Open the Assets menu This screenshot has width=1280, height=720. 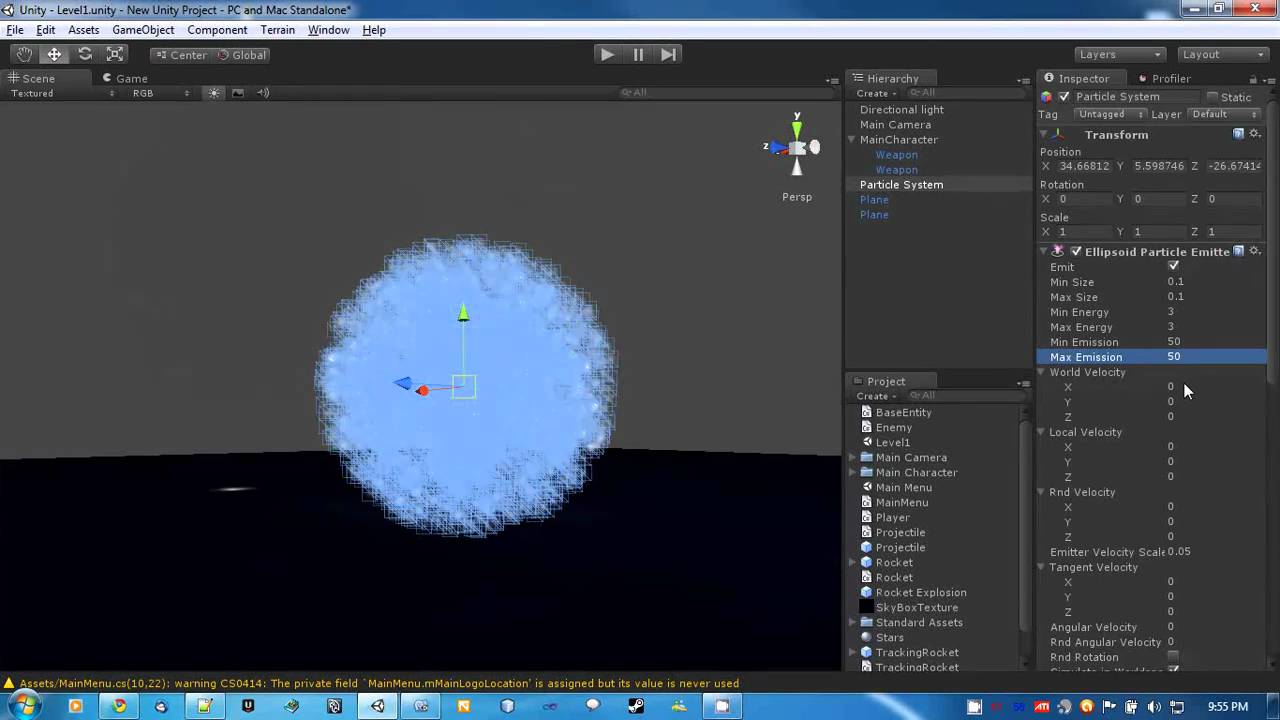[x=83, y=30]
